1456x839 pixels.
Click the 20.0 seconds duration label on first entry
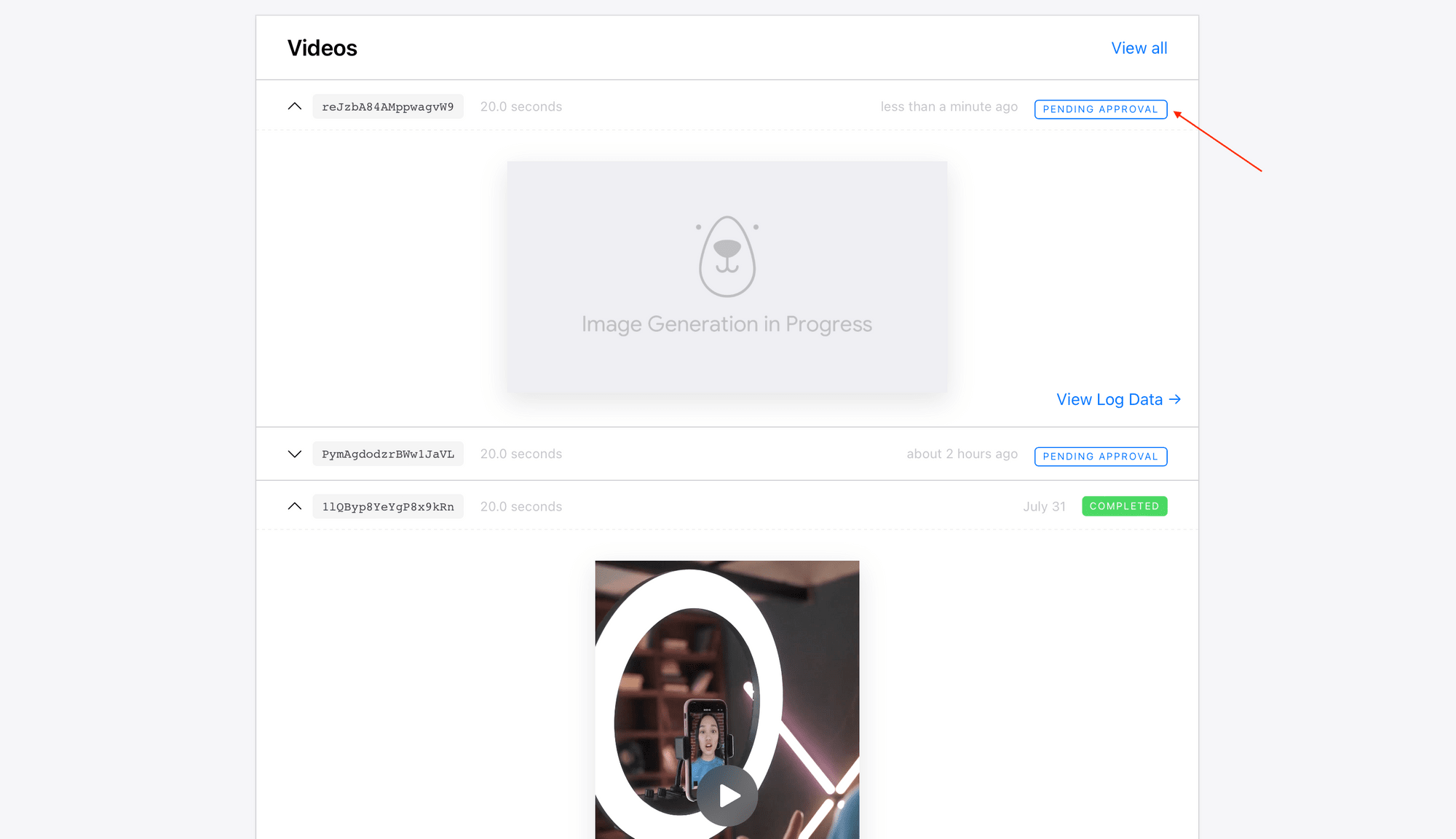(x=520, y=106)
